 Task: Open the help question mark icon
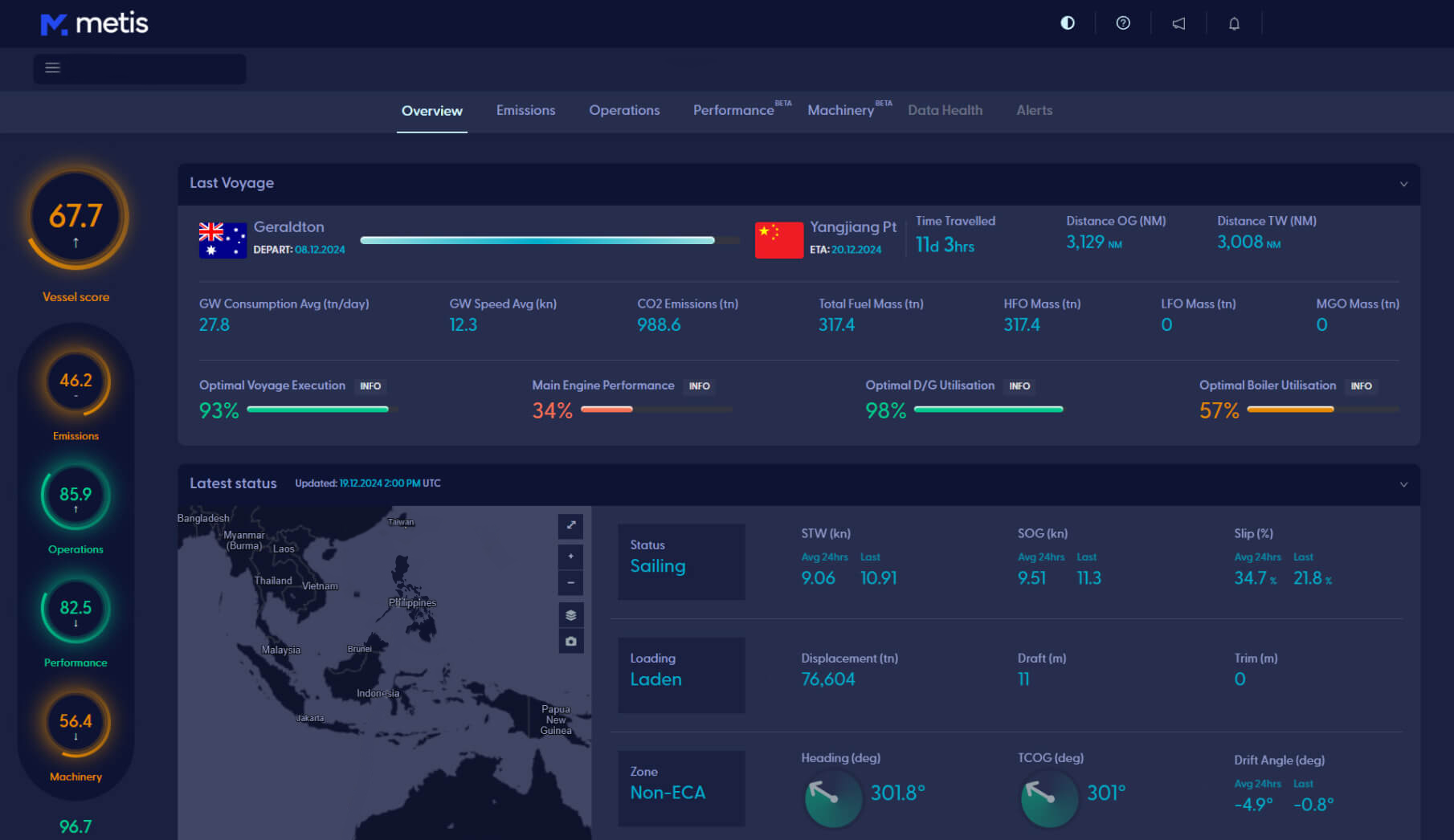(x=1123, y=23)
